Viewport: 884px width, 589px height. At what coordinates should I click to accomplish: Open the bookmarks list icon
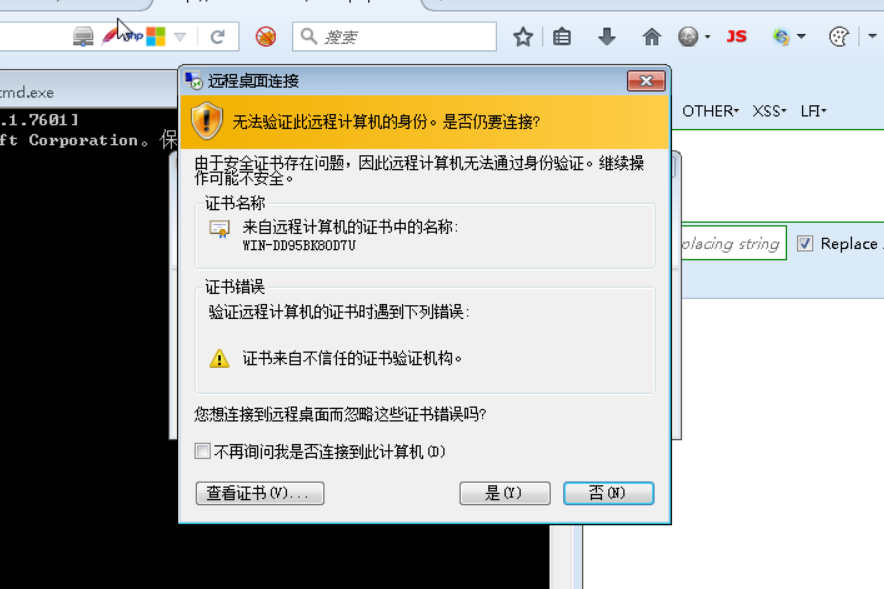(x=562, y=37)
